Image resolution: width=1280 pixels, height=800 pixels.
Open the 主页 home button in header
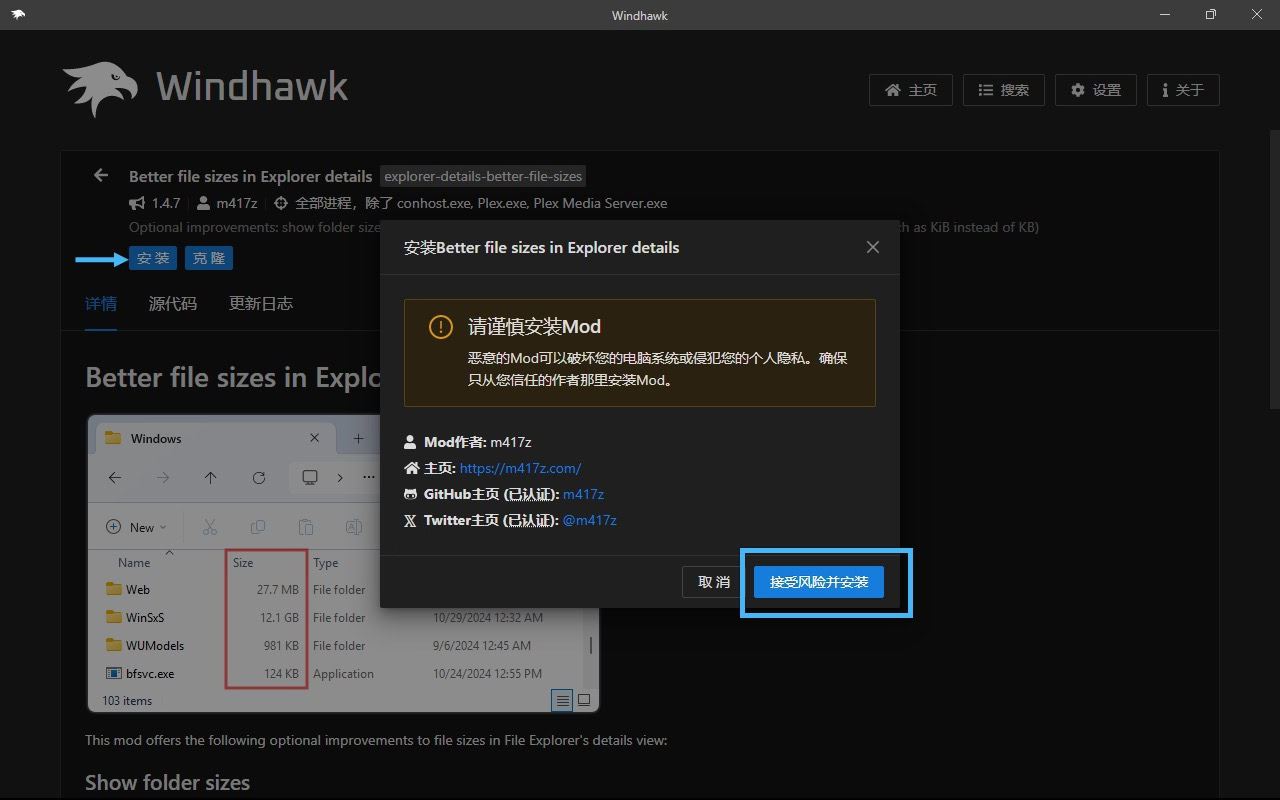[x=911, y=90]
